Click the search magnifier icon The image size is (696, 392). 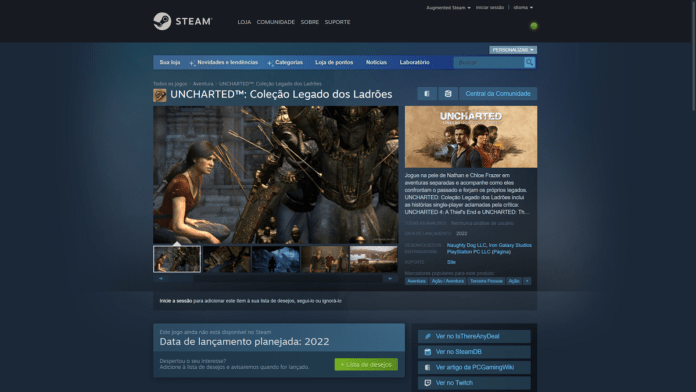529,62
